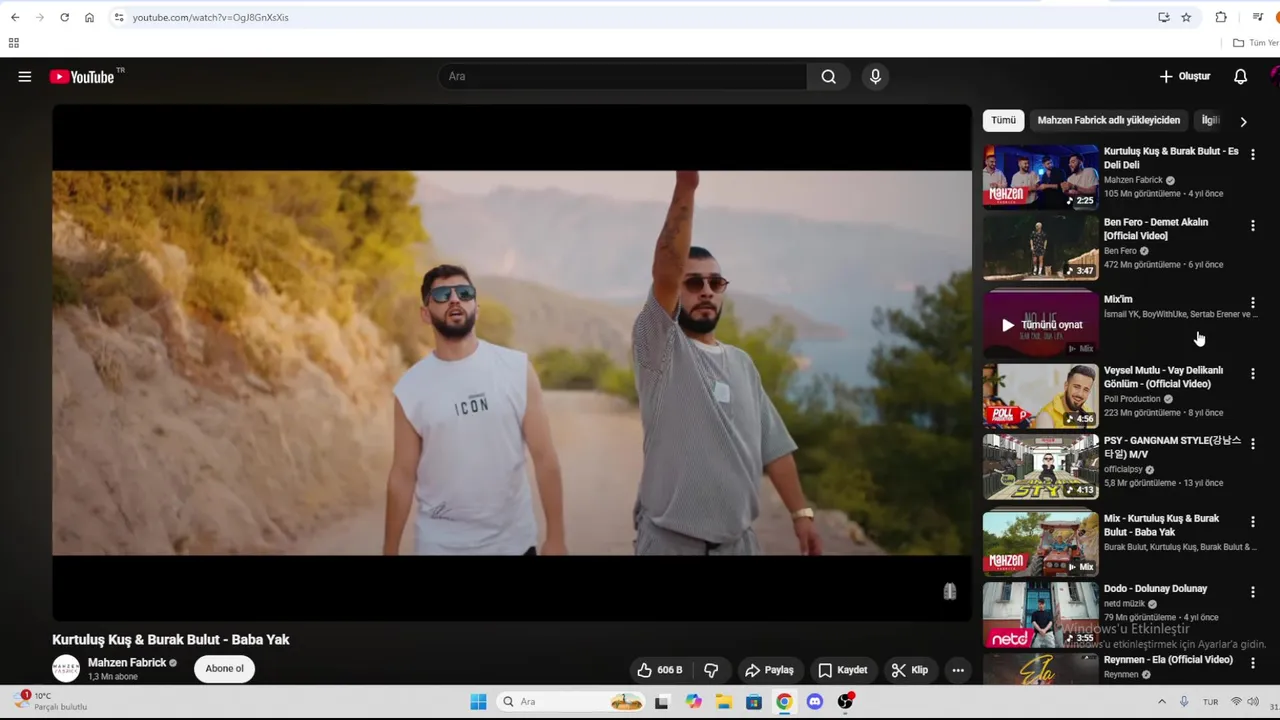Image resolution: width=1280 pixels, height=720 pixels.
Task: Share the video with Paylaş
Action: (x=769, y=670)
